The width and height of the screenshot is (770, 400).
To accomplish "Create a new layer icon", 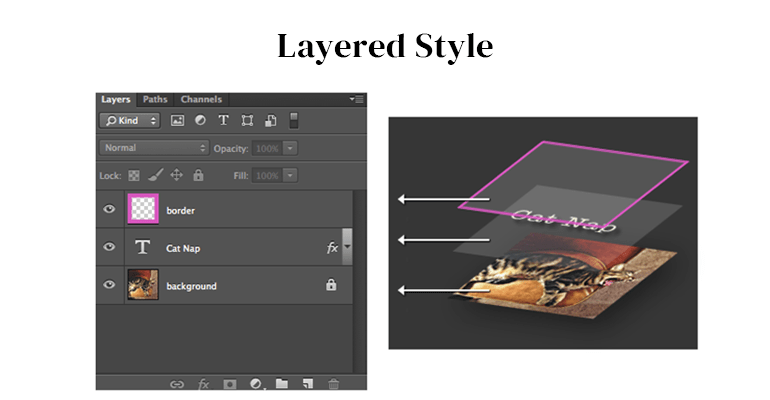I will coord(308,383).
